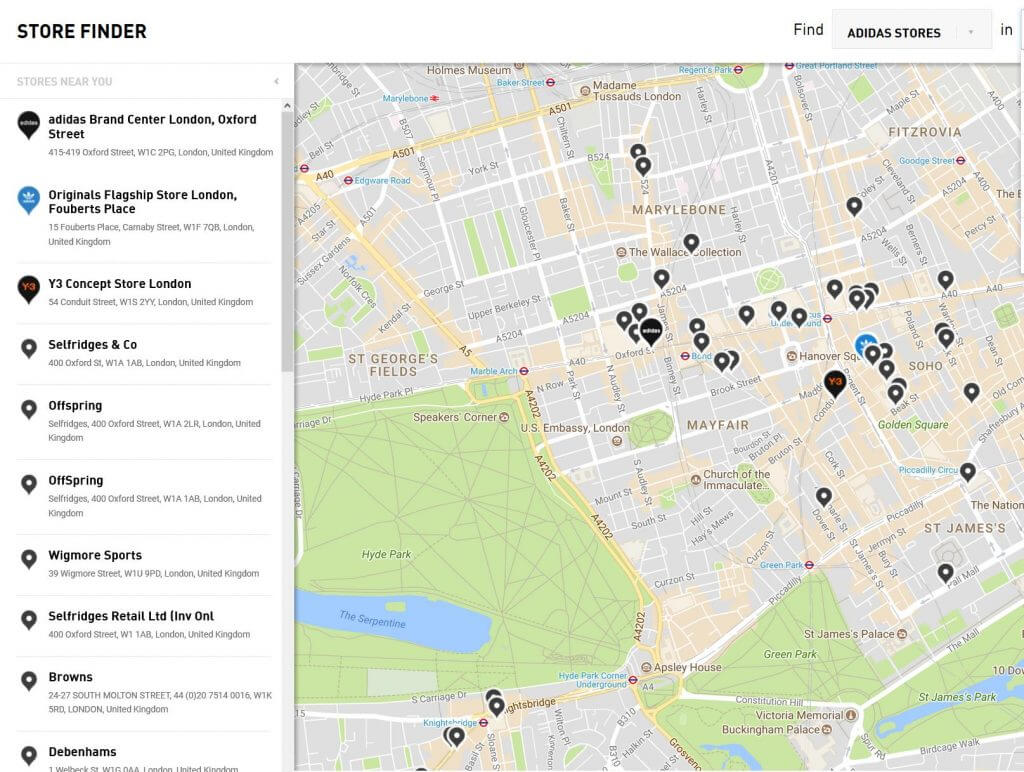This screenshot has height=772, width=1024.
Task: Click map pin near Dover St
Action: (824, 498)
